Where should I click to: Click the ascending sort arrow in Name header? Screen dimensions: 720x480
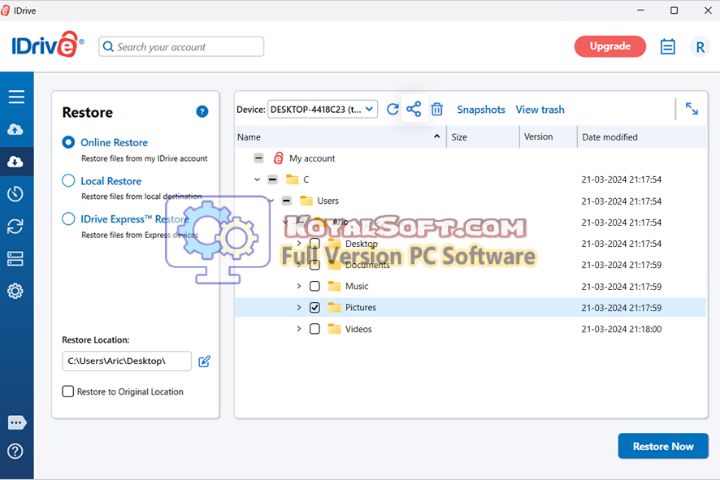437,136
